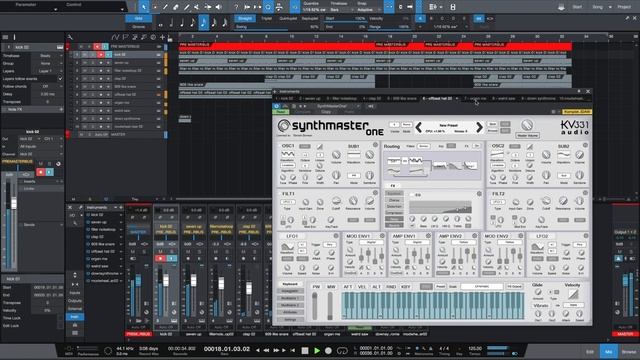This screenshot has width=640, height=360.
Task: Select the Range tool in the toolbar
Action: (155, 7)
